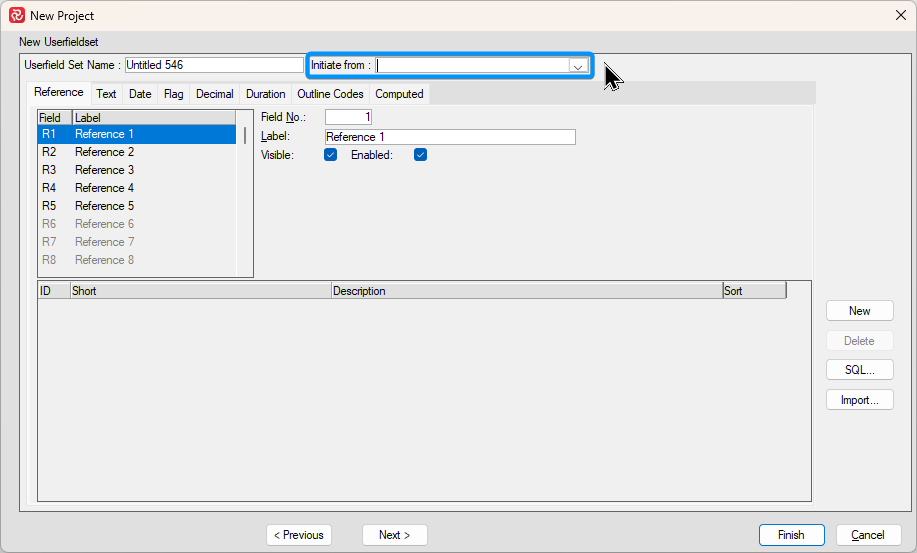Click the field list scrollbar thumb

(x=245, y=135)
